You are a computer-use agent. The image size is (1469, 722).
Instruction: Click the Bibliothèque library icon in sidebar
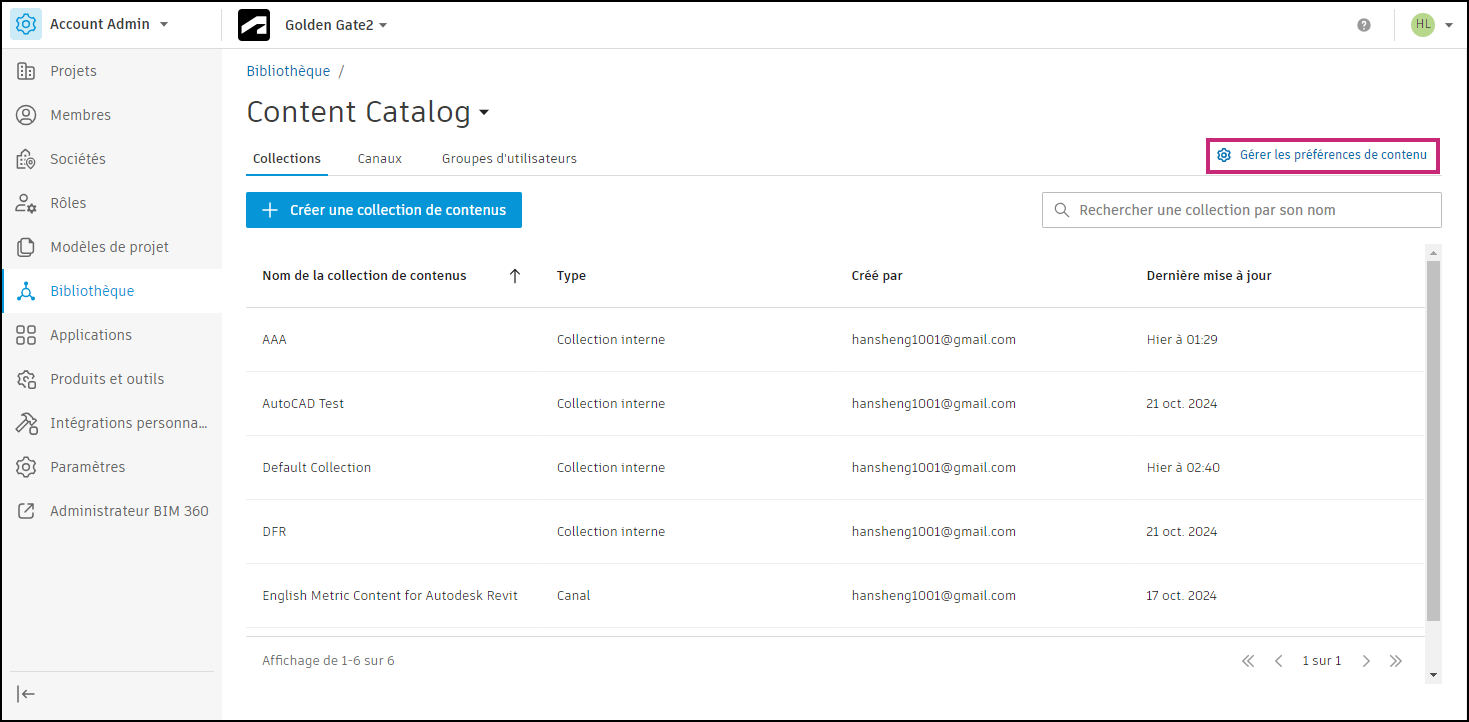click(x=26, y=291)
